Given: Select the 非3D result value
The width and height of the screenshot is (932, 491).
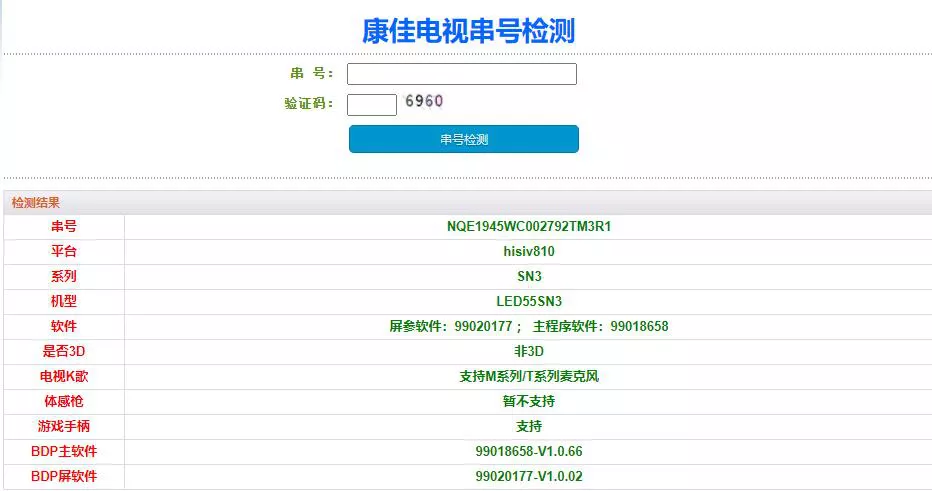Looking at the screenshot, I should (x=528, y=352).
